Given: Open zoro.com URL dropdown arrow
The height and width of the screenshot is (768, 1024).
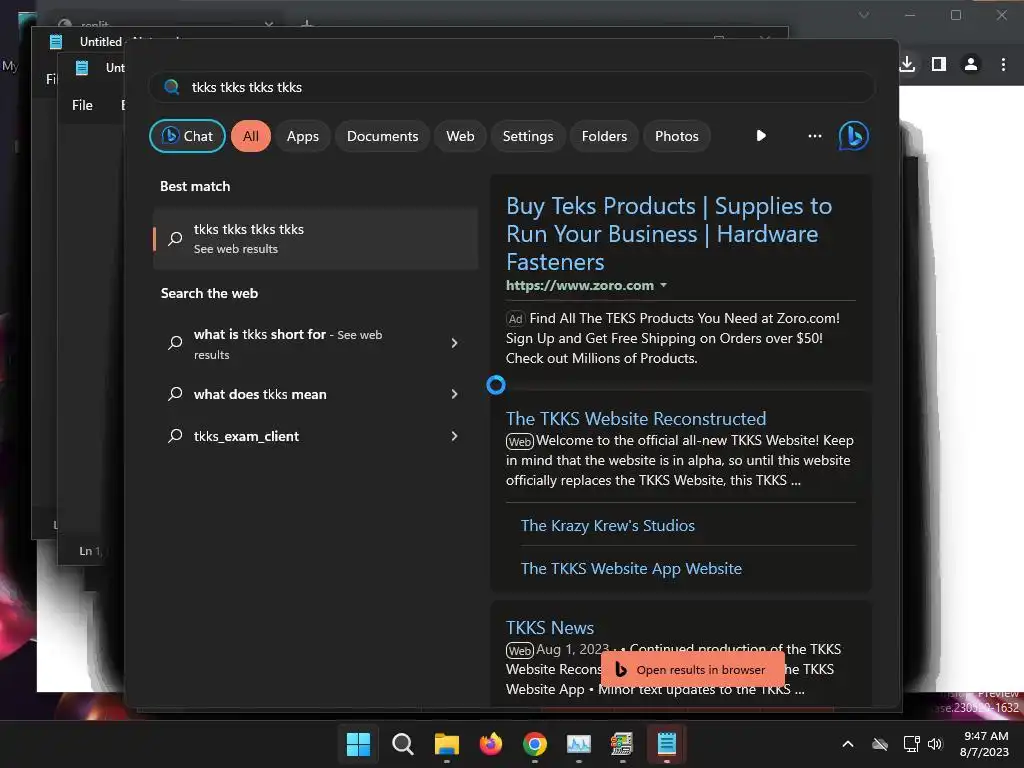Looking at the screenshot, I should (x=664, y=285).
